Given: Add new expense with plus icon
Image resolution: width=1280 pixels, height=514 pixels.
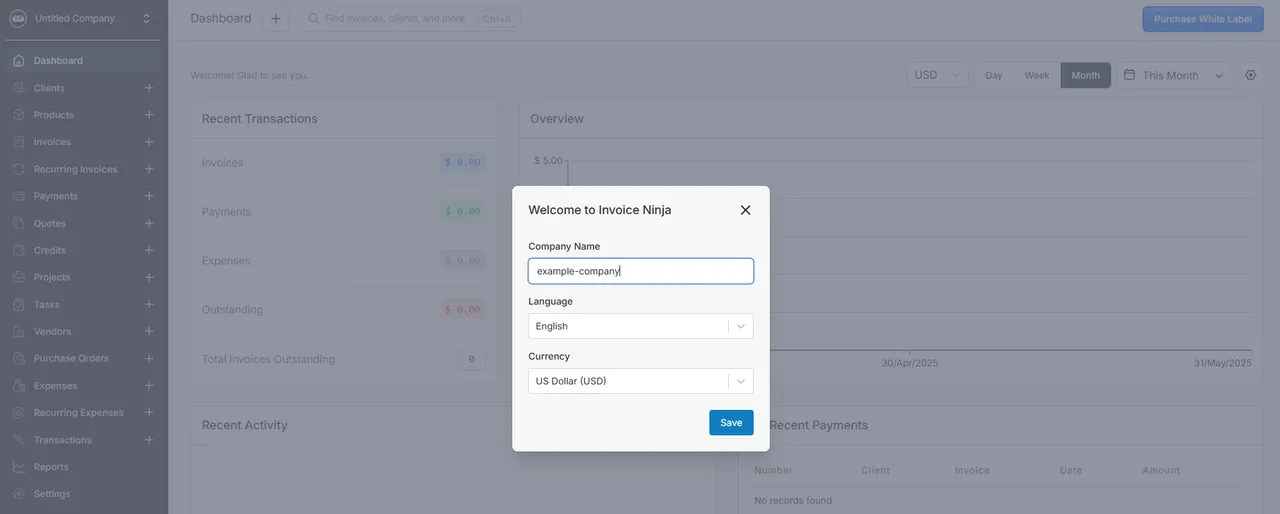Looking at the screenshot, I should (149, 386).
